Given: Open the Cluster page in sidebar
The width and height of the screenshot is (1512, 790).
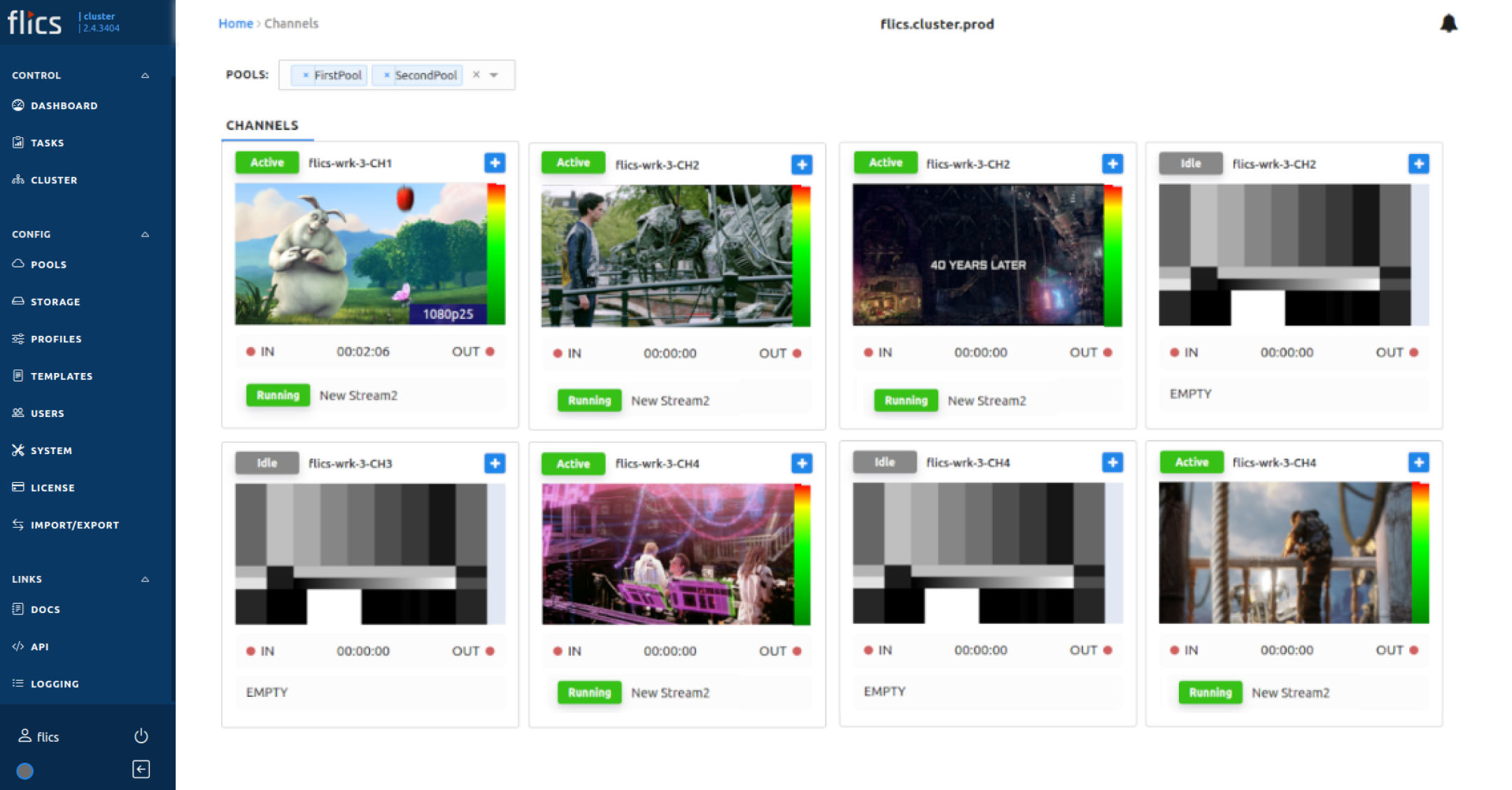Looking at the screenshot, I should click(x=54, y=180).
